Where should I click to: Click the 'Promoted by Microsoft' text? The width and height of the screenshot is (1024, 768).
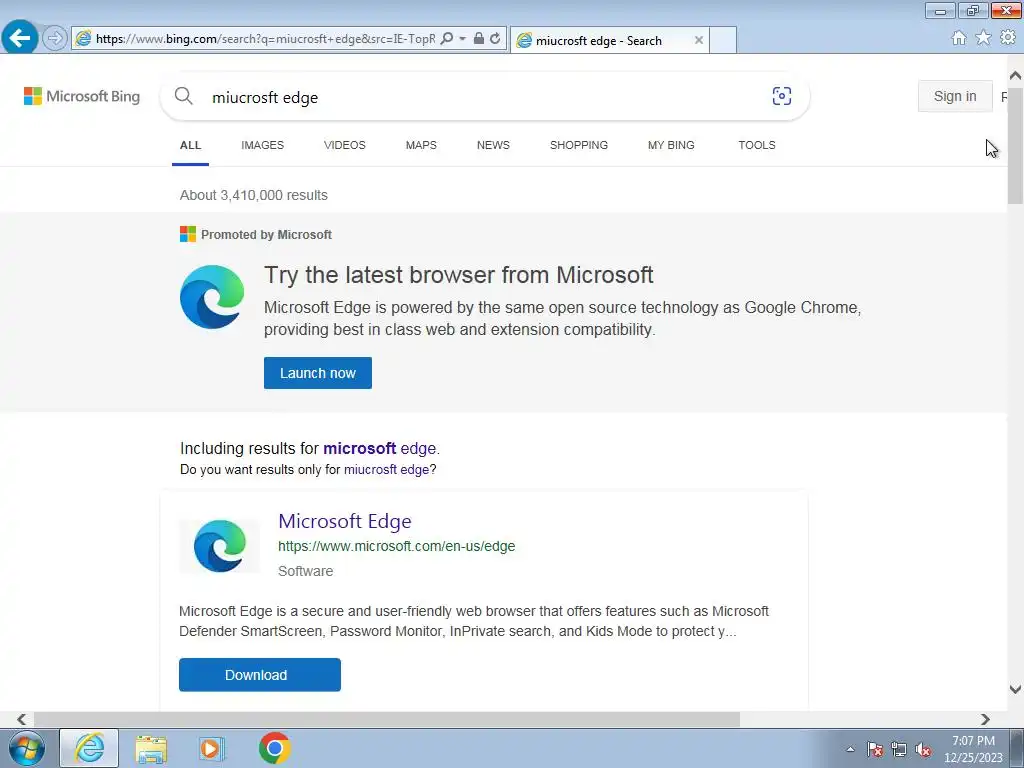click(x=266, y=234)
